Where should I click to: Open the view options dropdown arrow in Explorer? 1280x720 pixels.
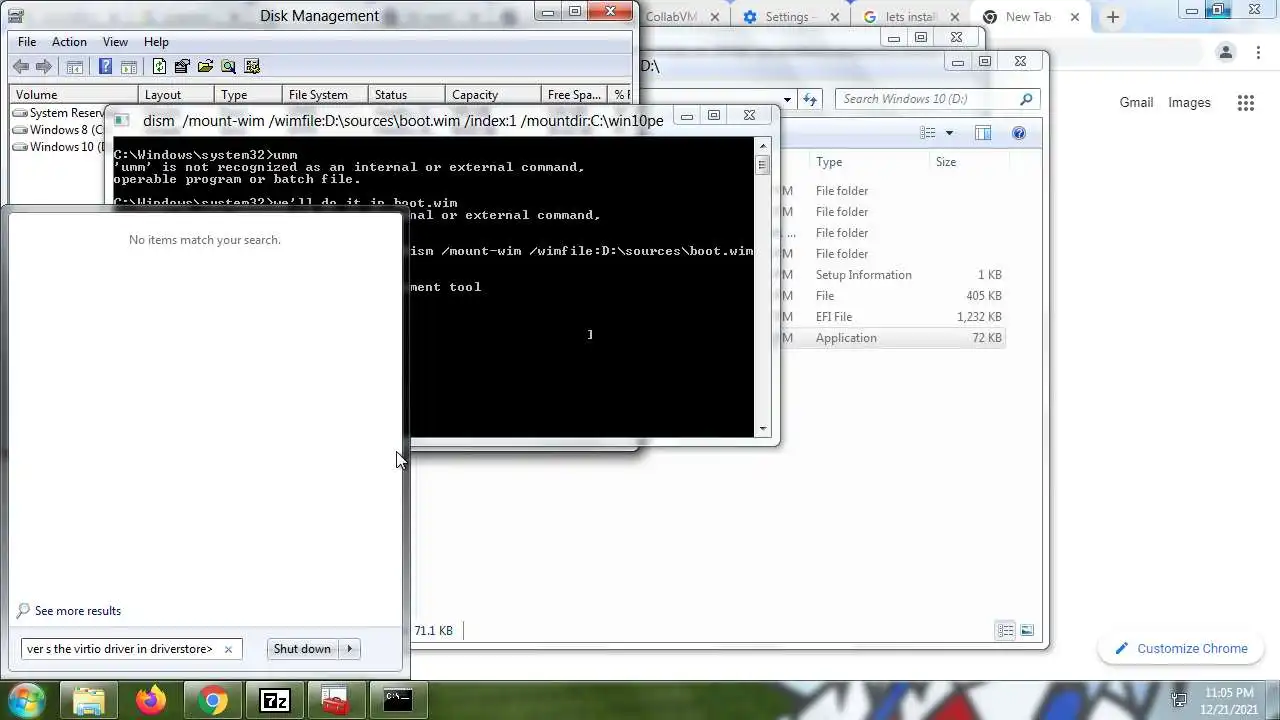[949, 133]
